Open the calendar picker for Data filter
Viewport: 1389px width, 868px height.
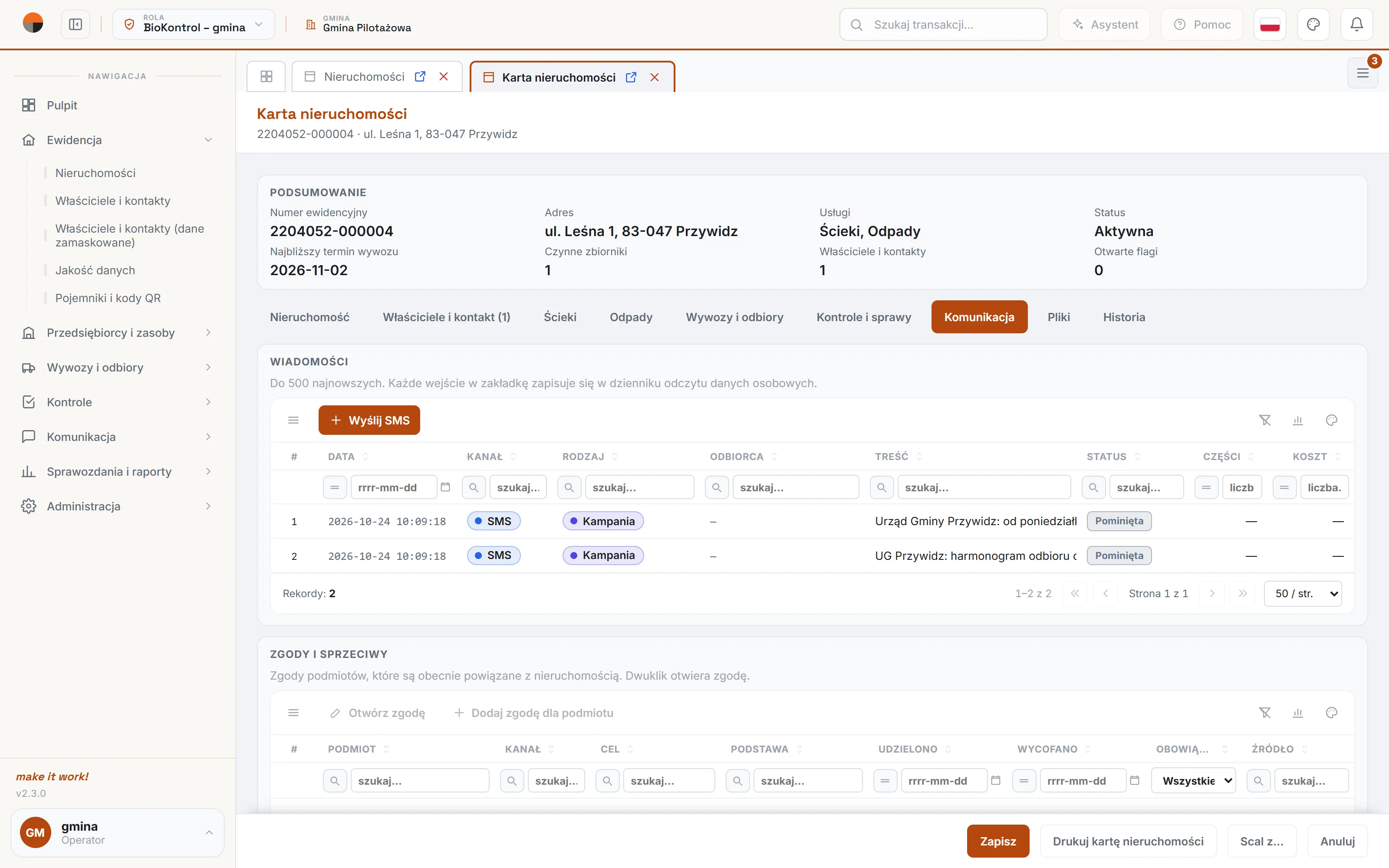[x=445, y=487]
